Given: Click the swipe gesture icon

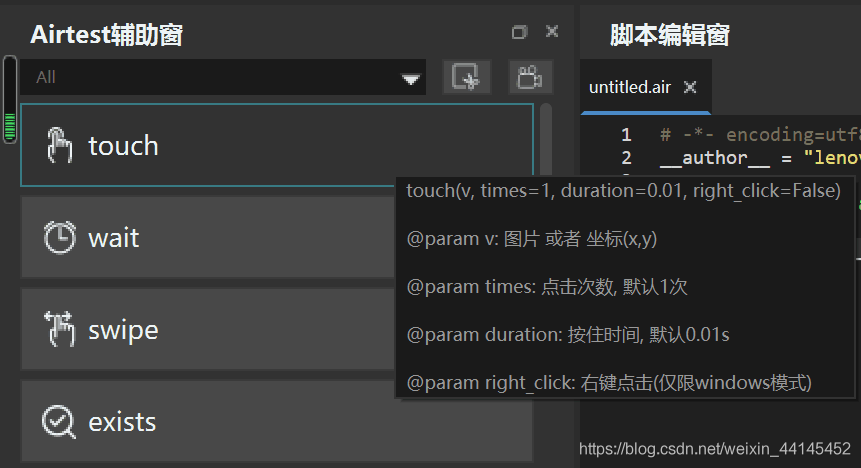Looking at the screenshot, I should pos(59,329).
